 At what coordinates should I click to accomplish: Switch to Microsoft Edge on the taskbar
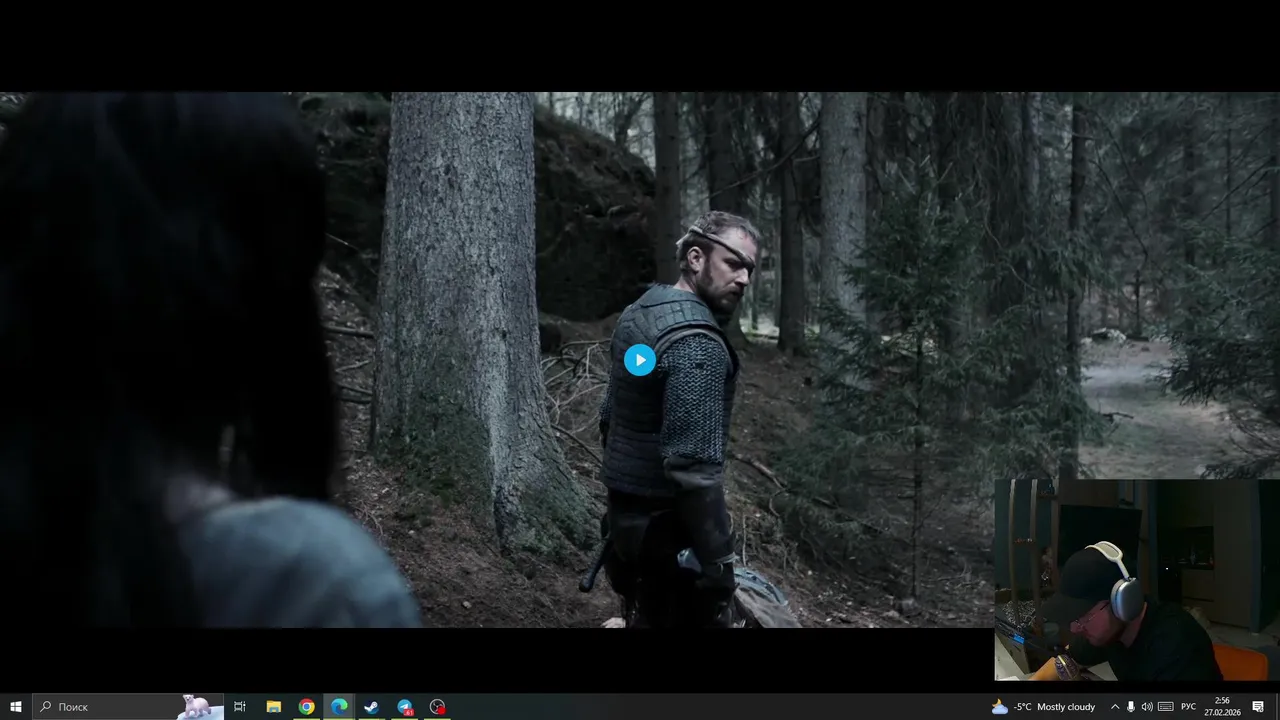click(x=339, y=707)
